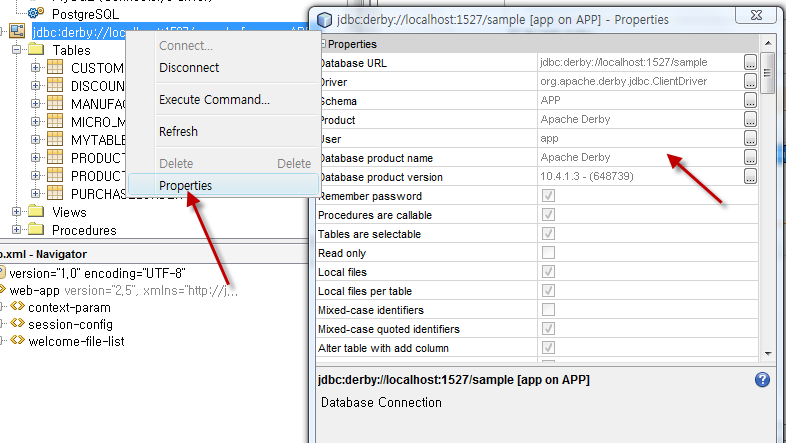Screen dimensions: 786x443
Task: Select the version="1.0" encoding row
Action: [x=97, y=273]
